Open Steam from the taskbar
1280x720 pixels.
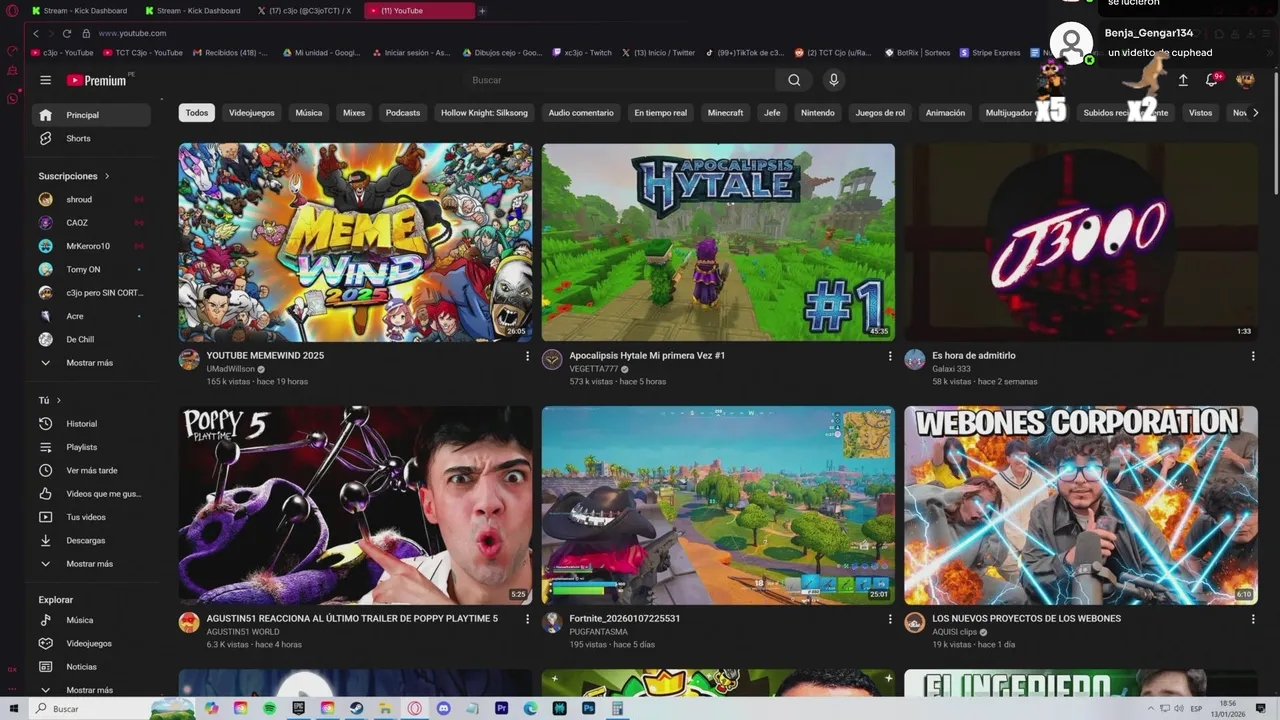click(357, 708)
